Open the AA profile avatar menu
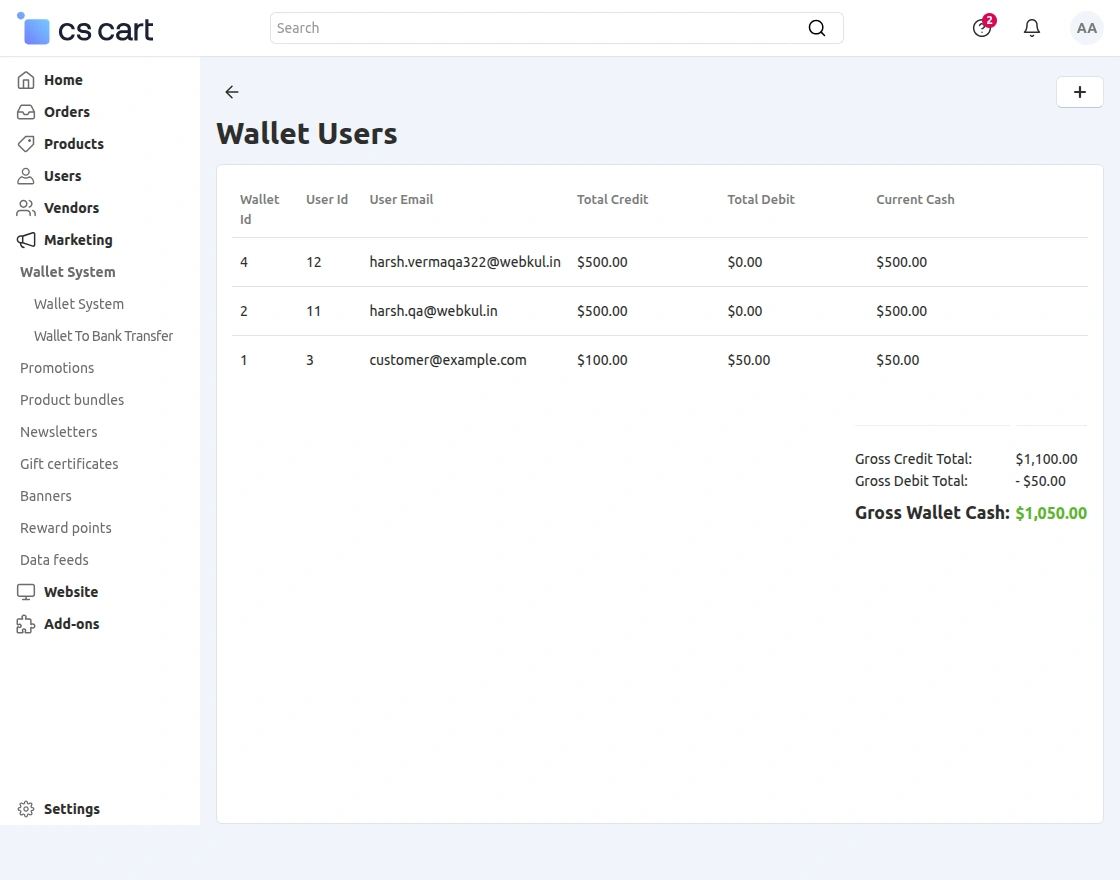The image size is (1120, 880). click(x=1086, y=28)
